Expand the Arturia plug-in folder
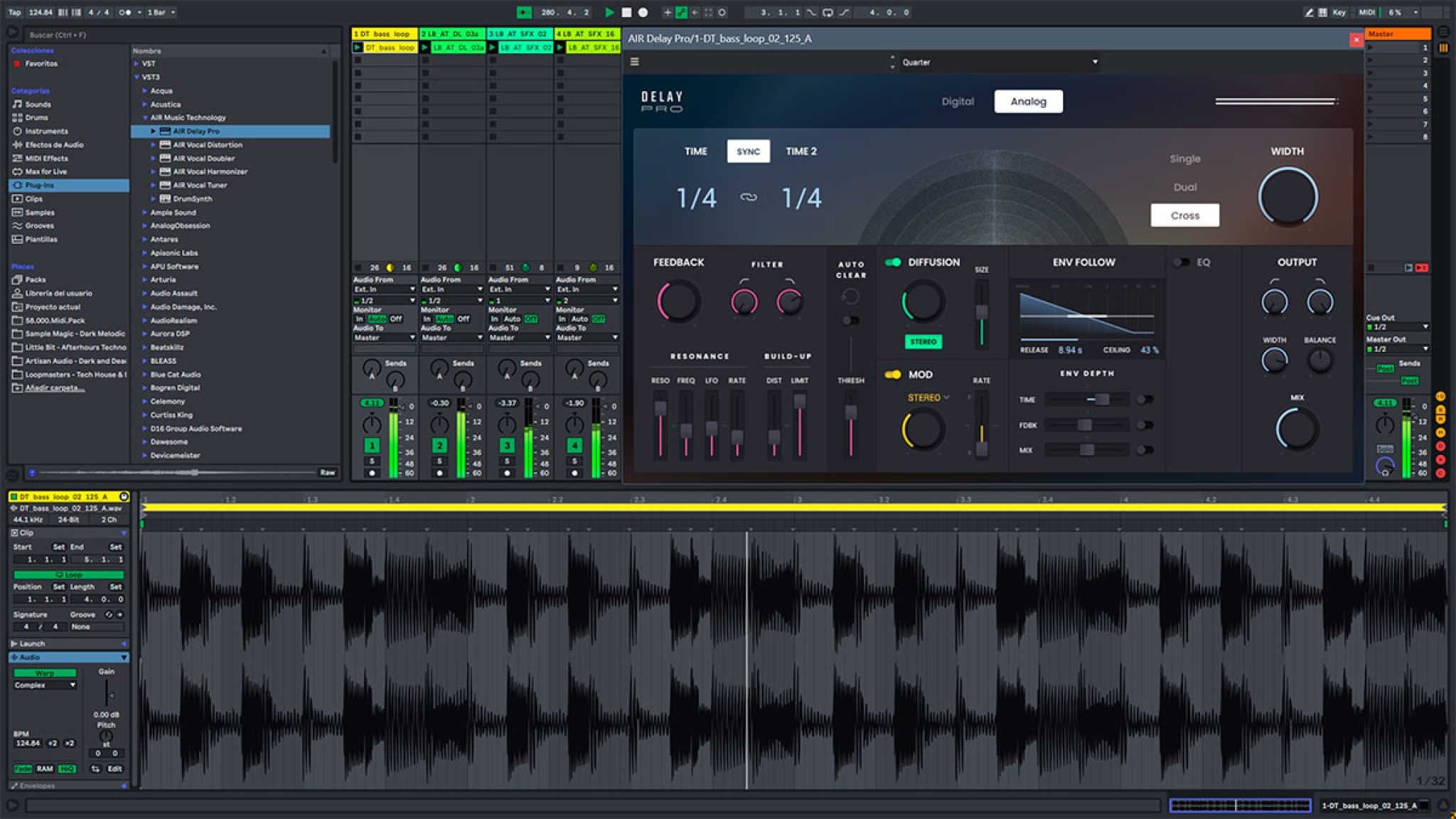The image size is (1456, 819). tap(145, 279)
